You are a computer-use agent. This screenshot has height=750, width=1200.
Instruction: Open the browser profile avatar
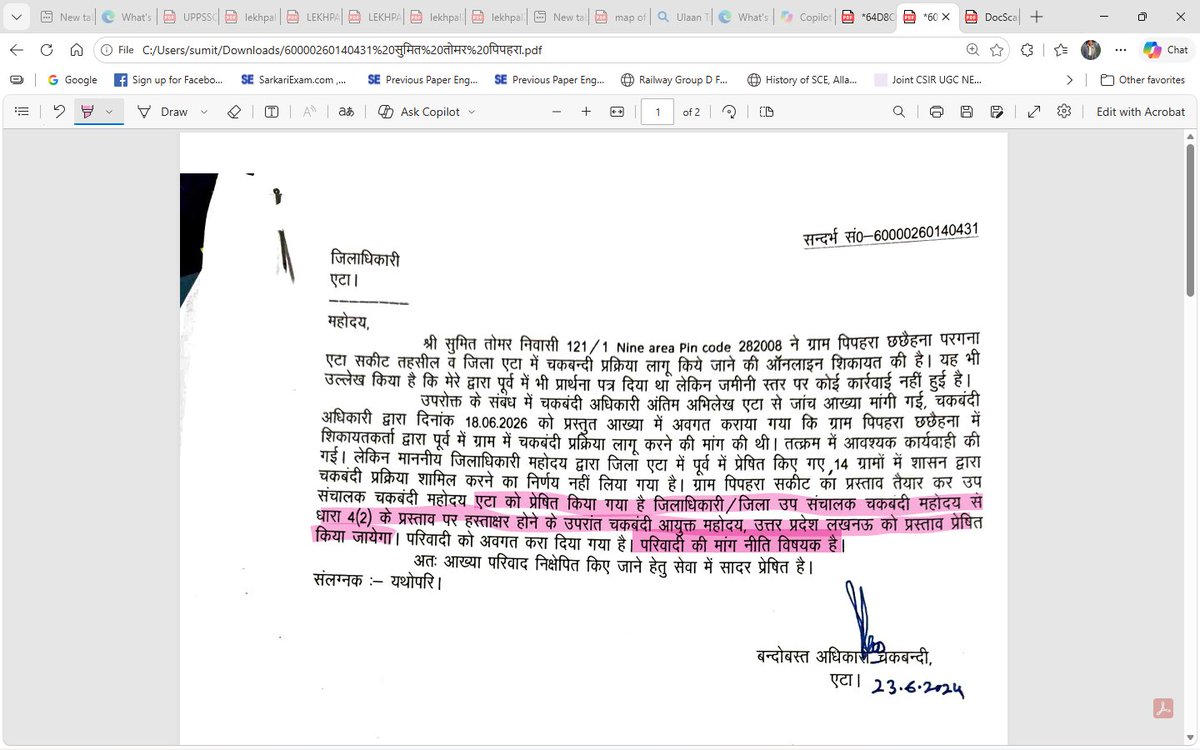tap(1091, 49)
